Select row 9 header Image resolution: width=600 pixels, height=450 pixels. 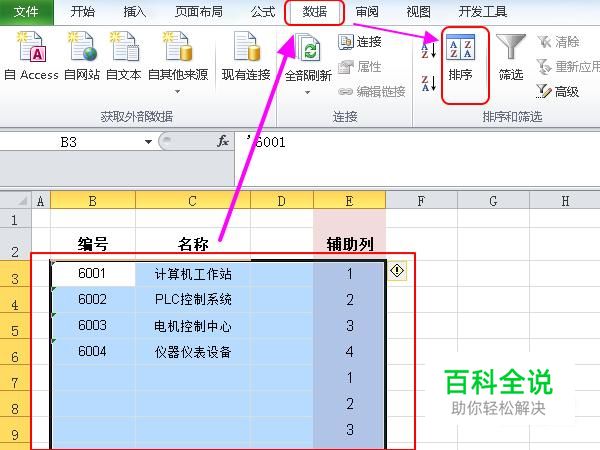(15, 429)
